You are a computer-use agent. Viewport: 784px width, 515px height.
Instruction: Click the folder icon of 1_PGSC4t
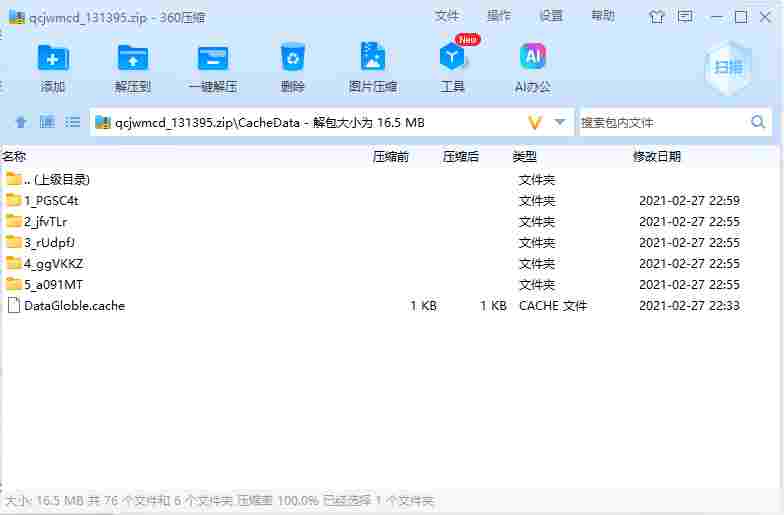tap(14, 200)
